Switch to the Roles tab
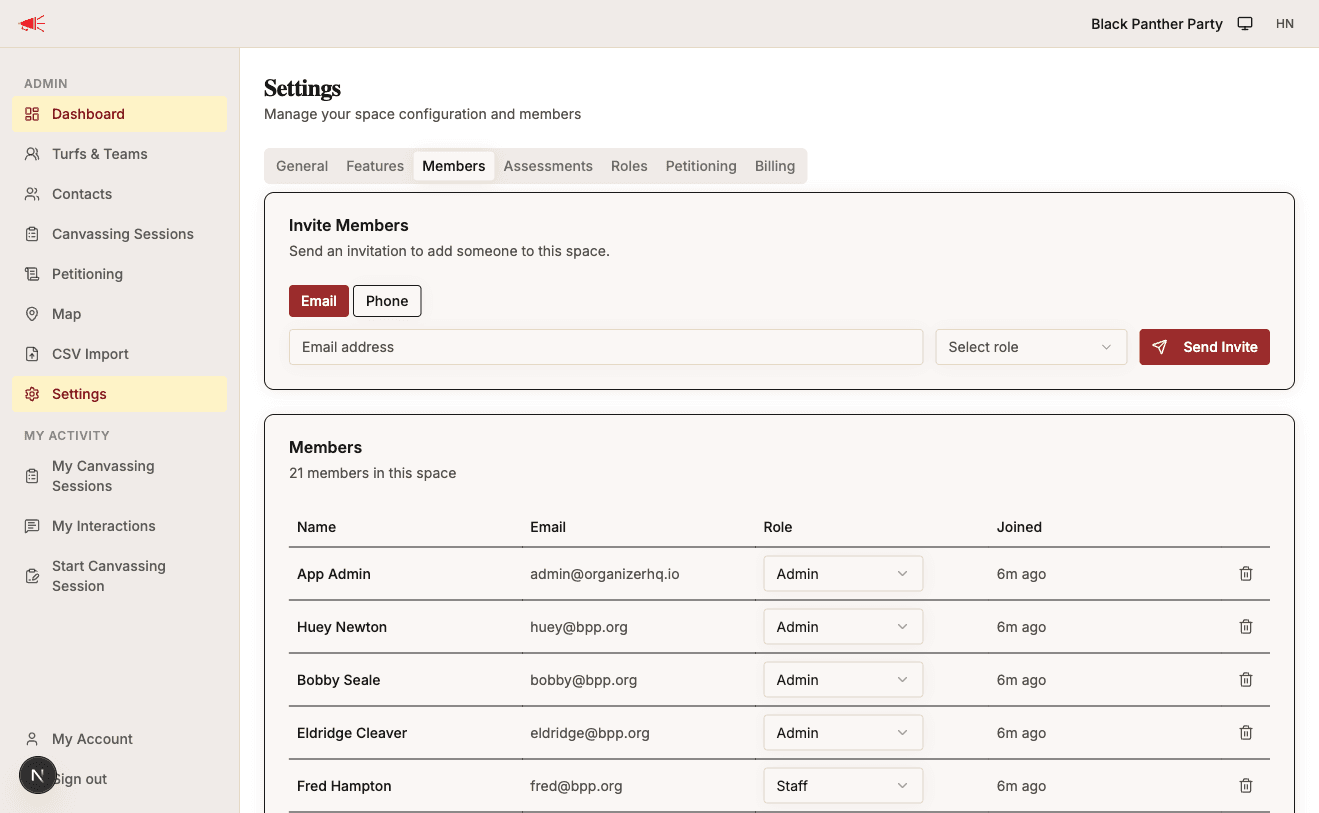Screen dimensions: 1319x813 (x=629, y=166)
